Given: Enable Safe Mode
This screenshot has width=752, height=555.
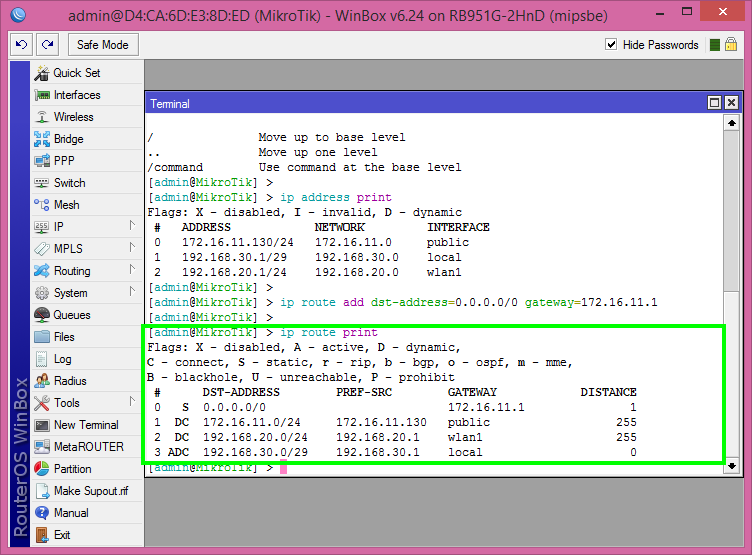Looking at the screenshot, I should [x=103, y=45].
